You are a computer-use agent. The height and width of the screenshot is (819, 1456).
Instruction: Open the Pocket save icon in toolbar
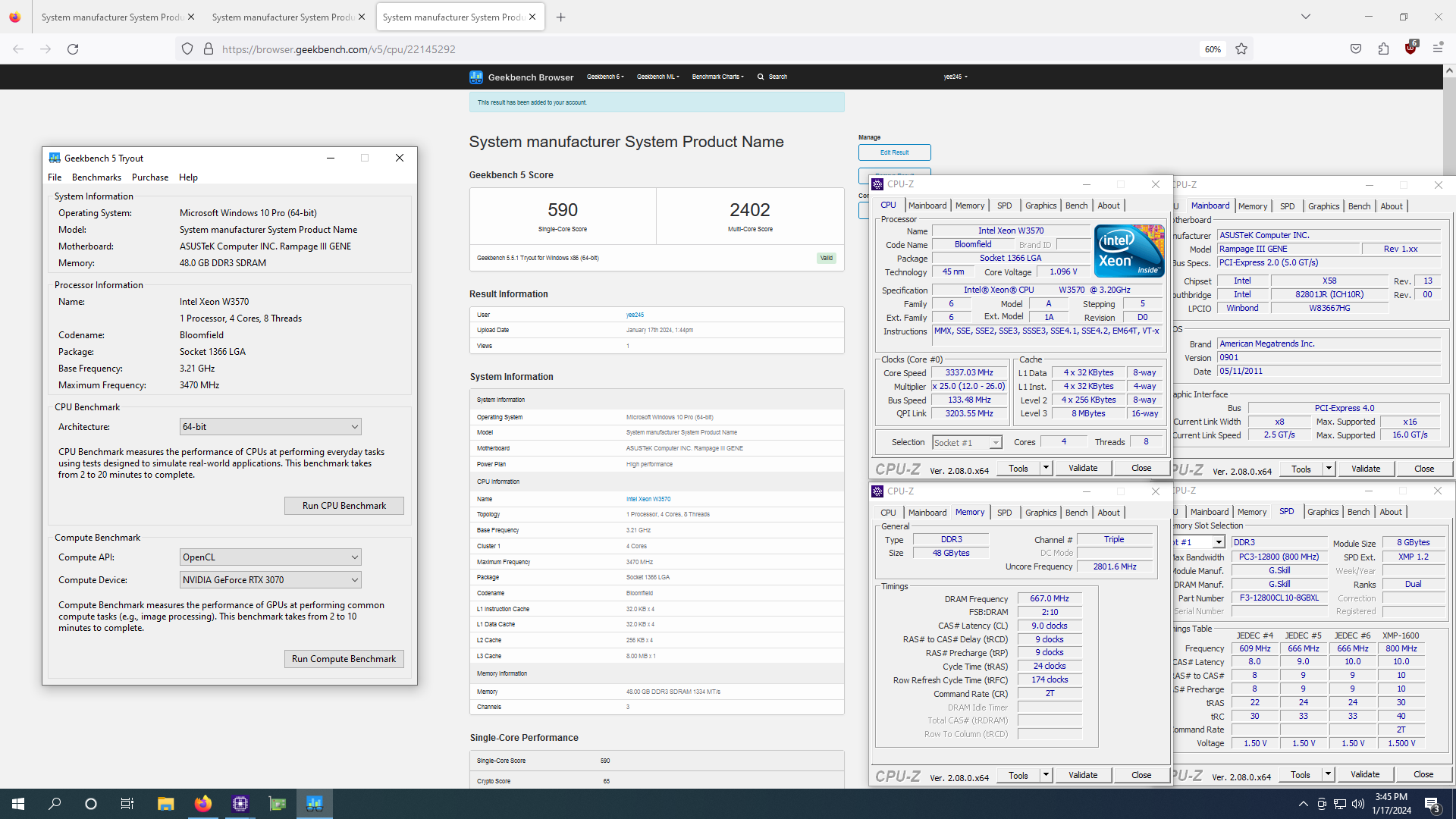coord(1356,49)
